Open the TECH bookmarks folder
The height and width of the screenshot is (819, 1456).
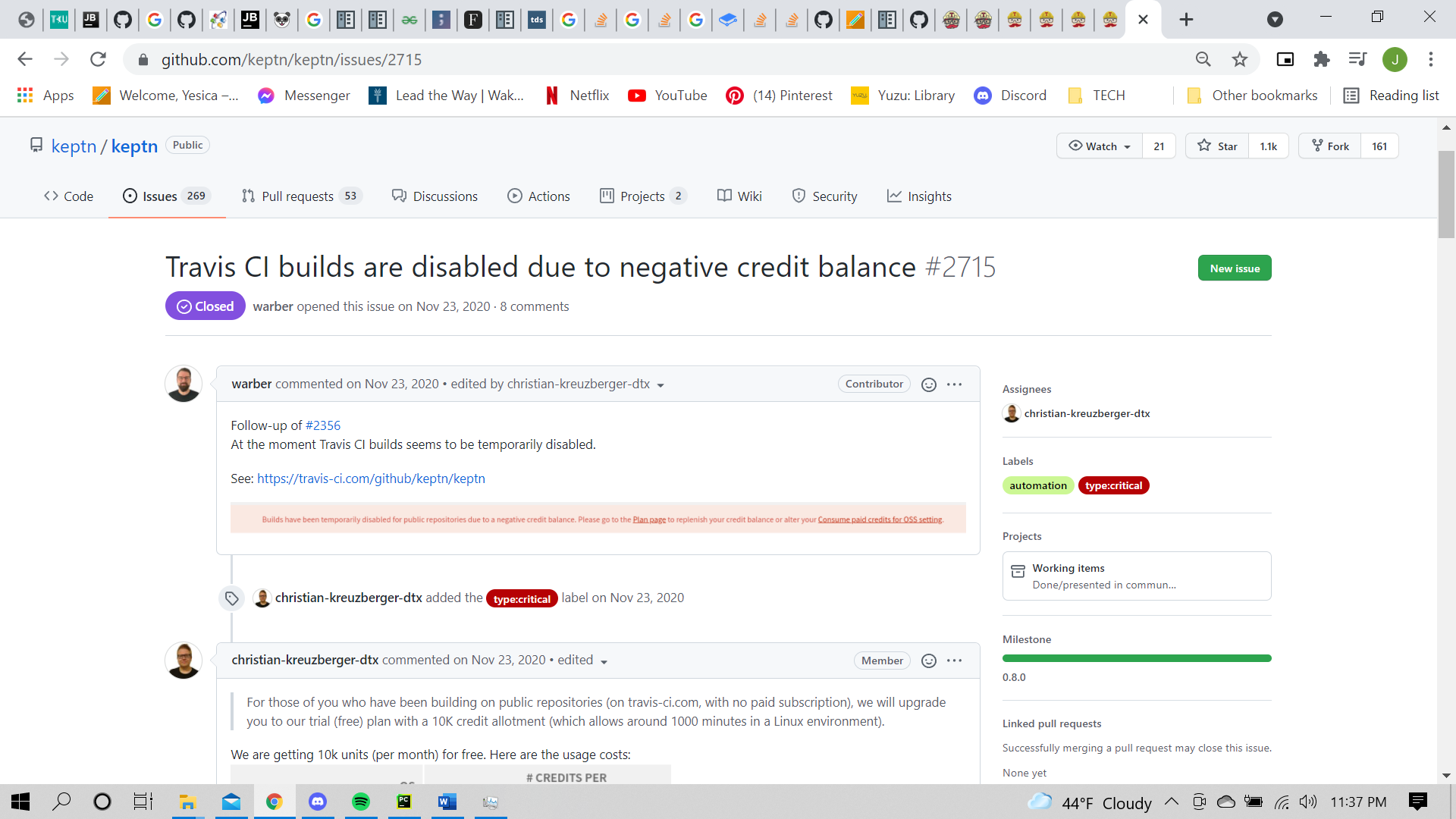click(1097, 96)
